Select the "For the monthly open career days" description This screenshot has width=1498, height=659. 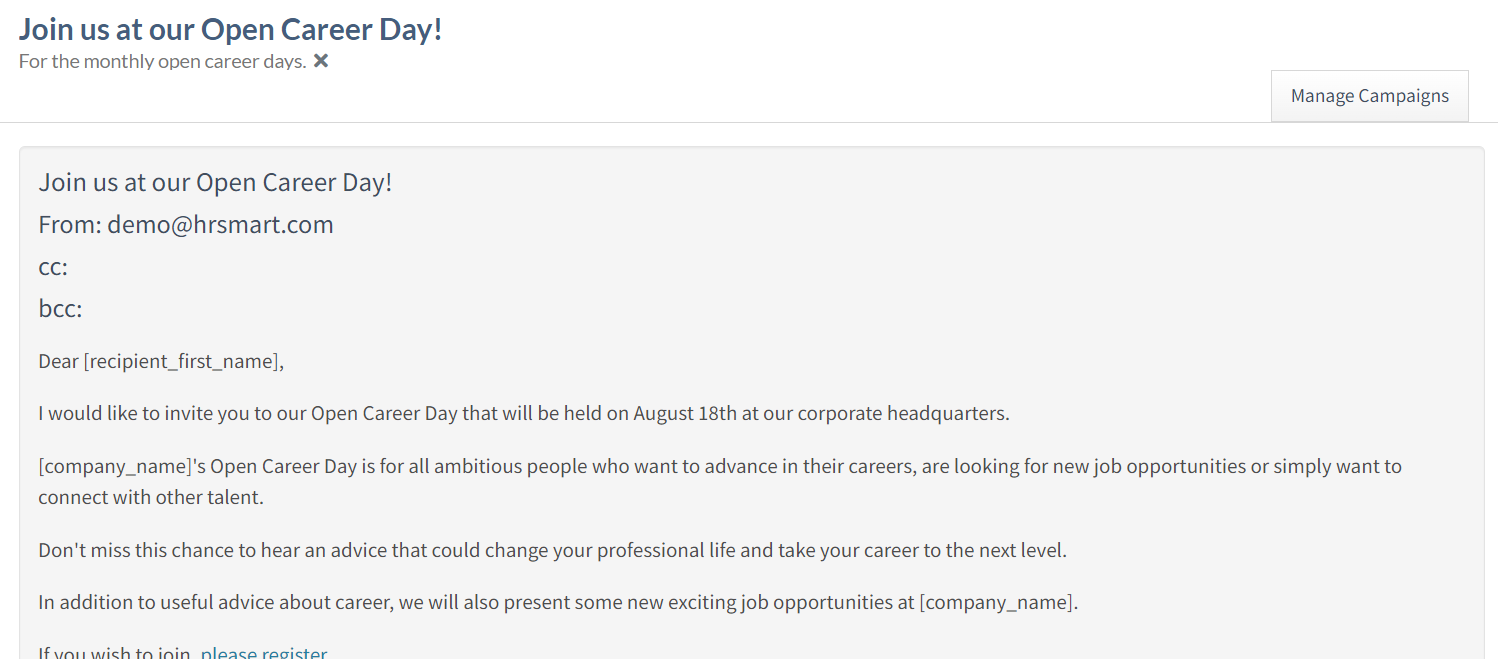pos(162,61)
